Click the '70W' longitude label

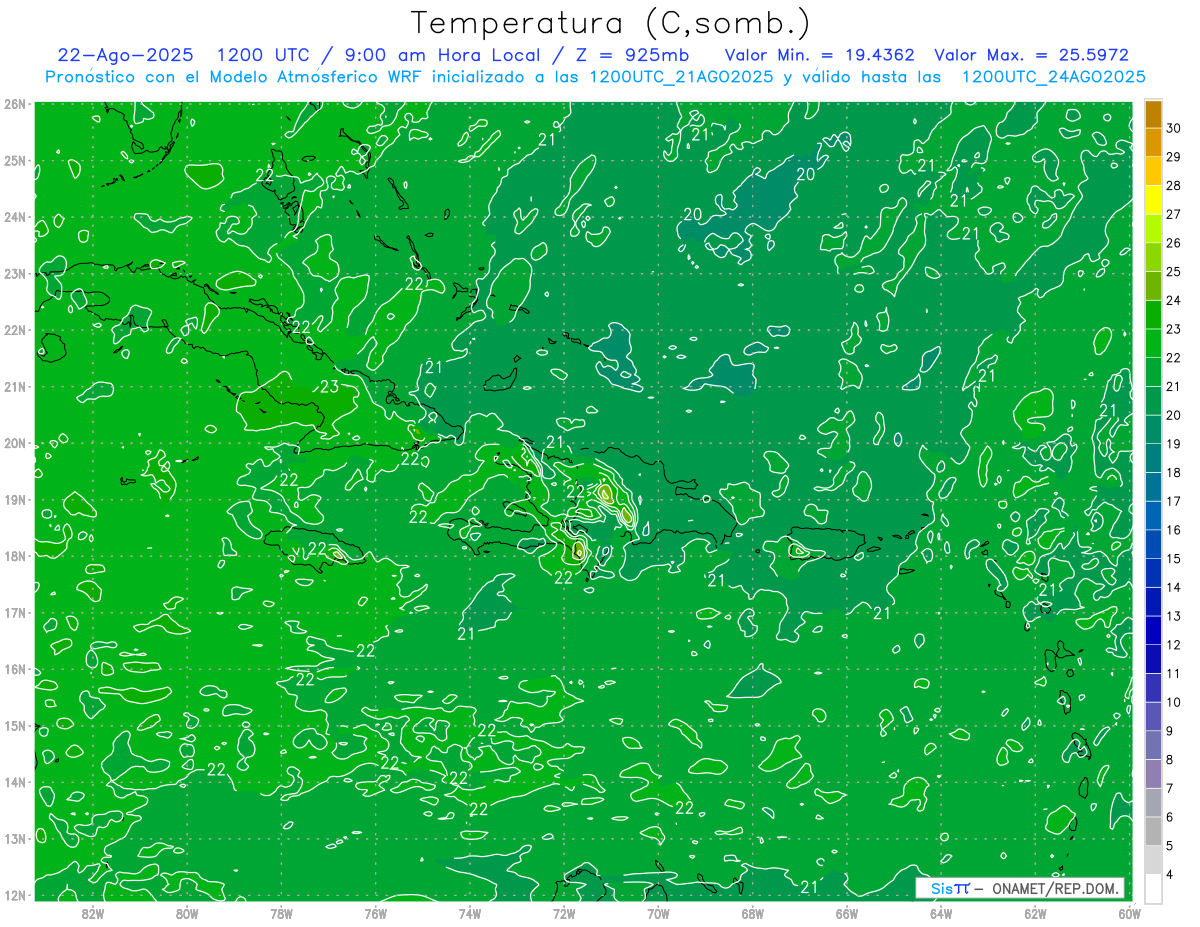coord(658,912)
